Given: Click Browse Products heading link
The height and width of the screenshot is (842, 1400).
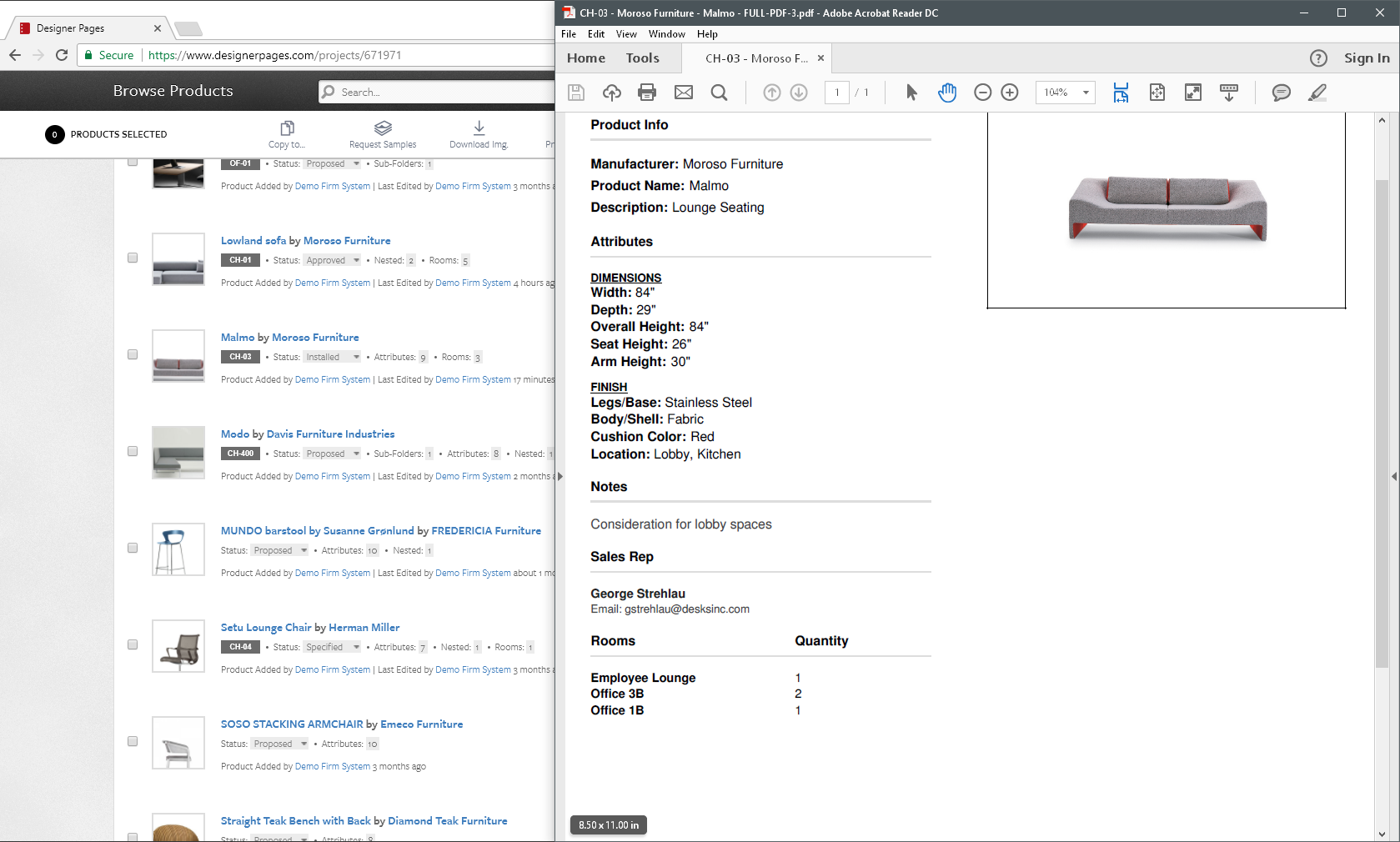Looking at the screenshot, I should 173,91.
